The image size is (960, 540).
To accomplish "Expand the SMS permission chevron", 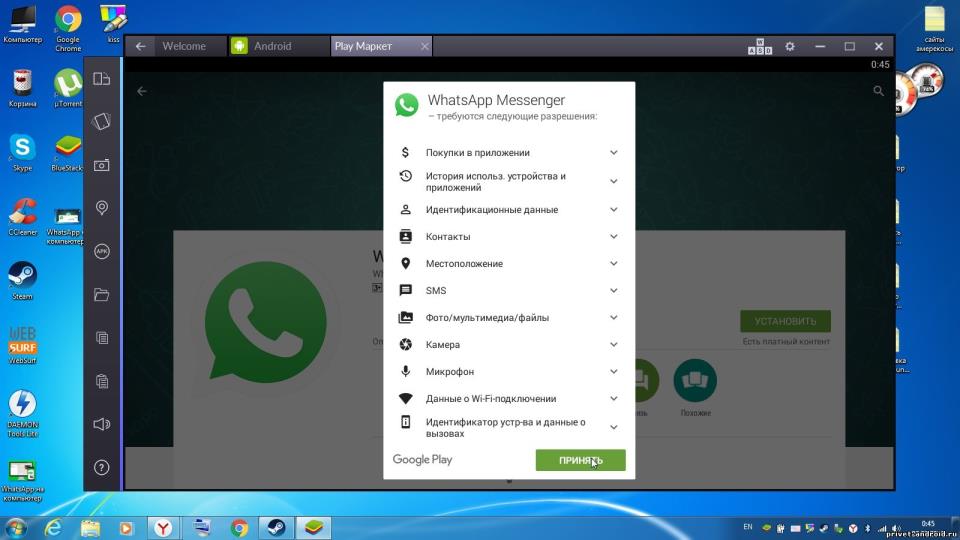I will tap(613, 290).
